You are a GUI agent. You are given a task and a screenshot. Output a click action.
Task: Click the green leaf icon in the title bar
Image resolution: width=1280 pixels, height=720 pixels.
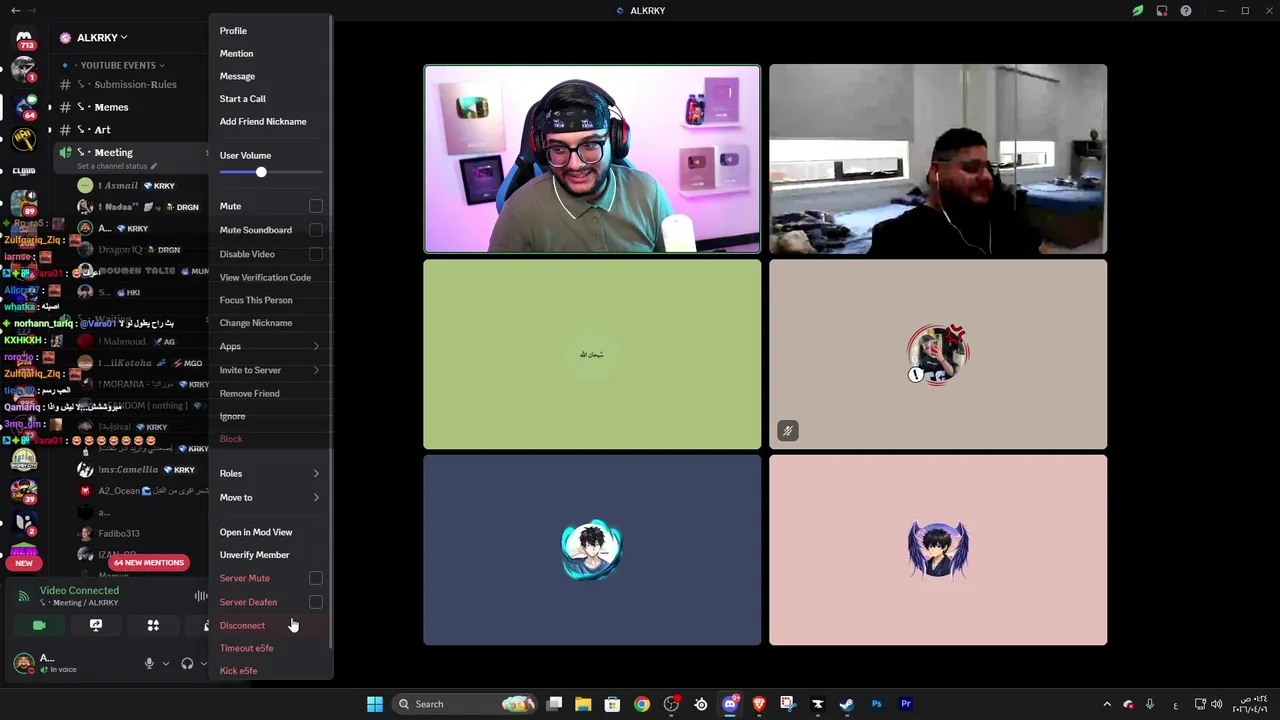click(x=1138, y=10)
